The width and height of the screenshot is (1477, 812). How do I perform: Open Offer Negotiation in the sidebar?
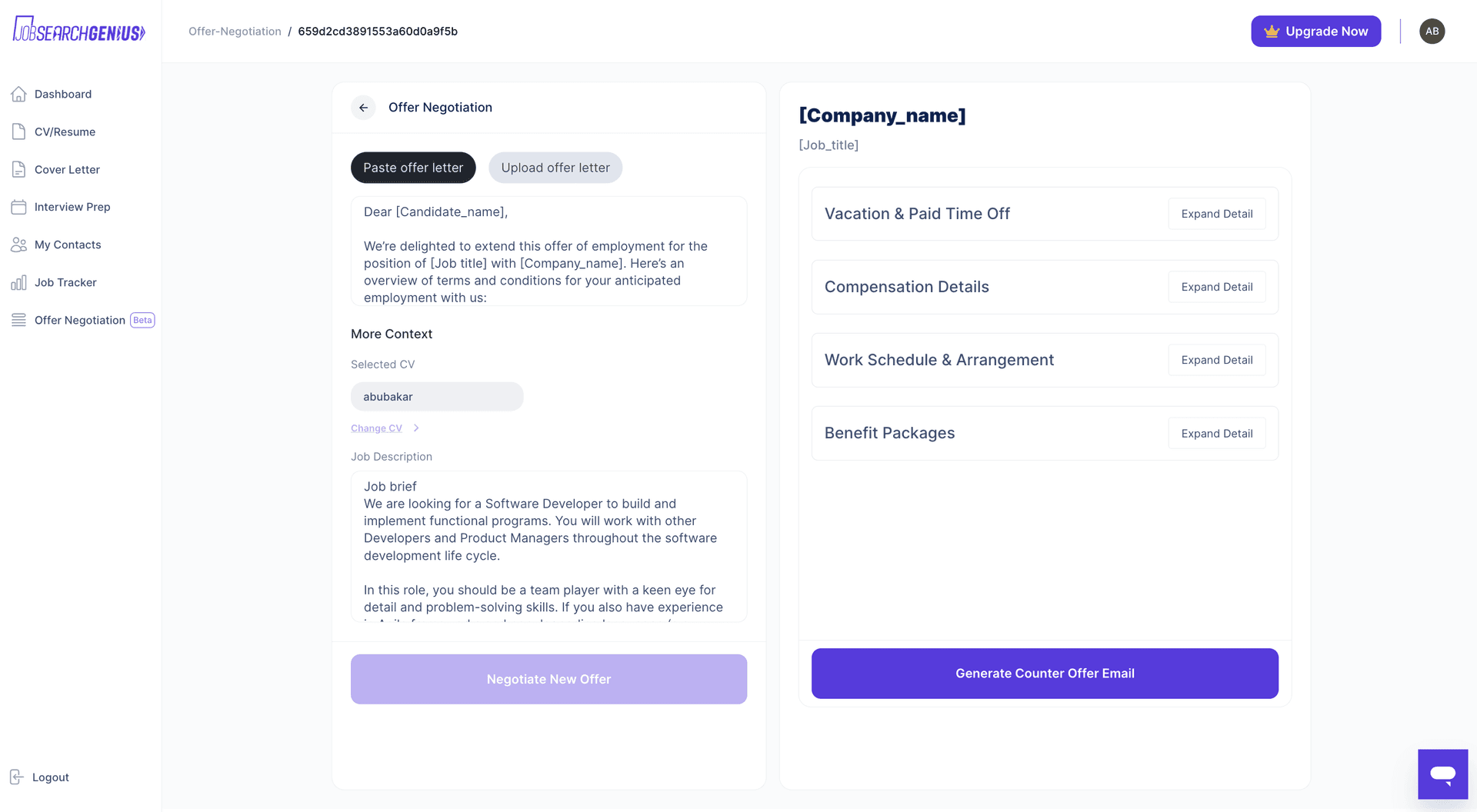pyautogui.click(x=79, y=320)
